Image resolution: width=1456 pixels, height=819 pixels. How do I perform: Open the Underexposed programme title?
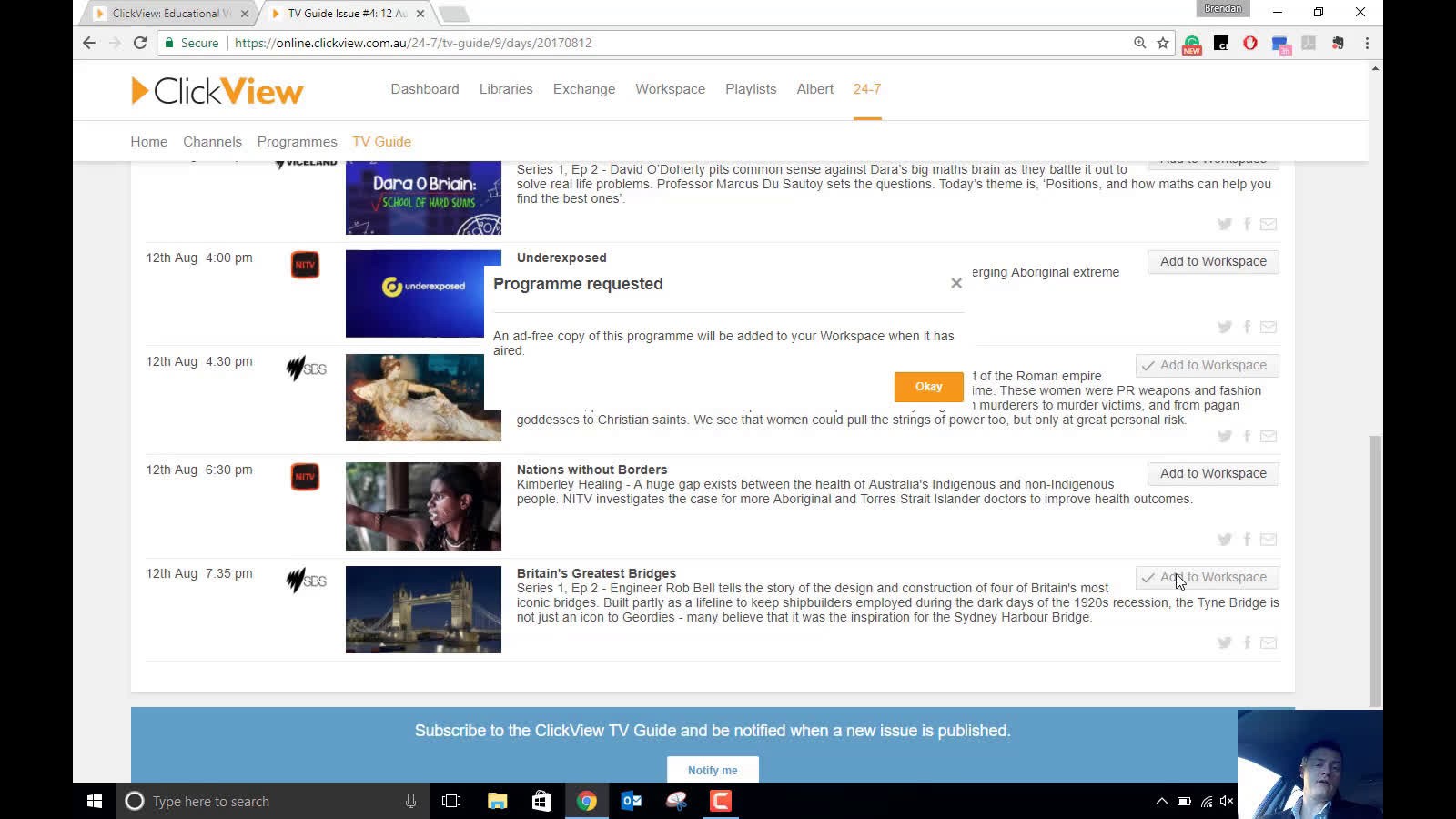[x=561, y=258]
